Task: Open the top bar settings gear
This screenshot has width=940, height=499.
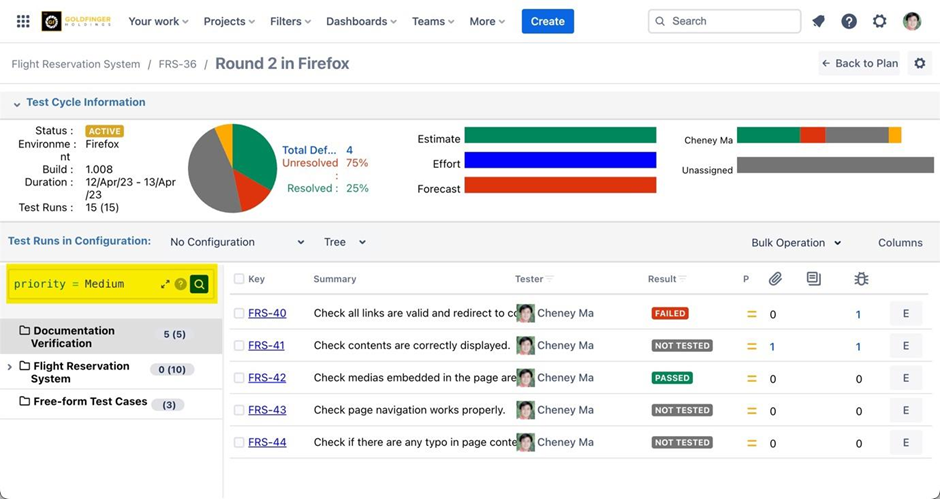Action: pos(880,21)
